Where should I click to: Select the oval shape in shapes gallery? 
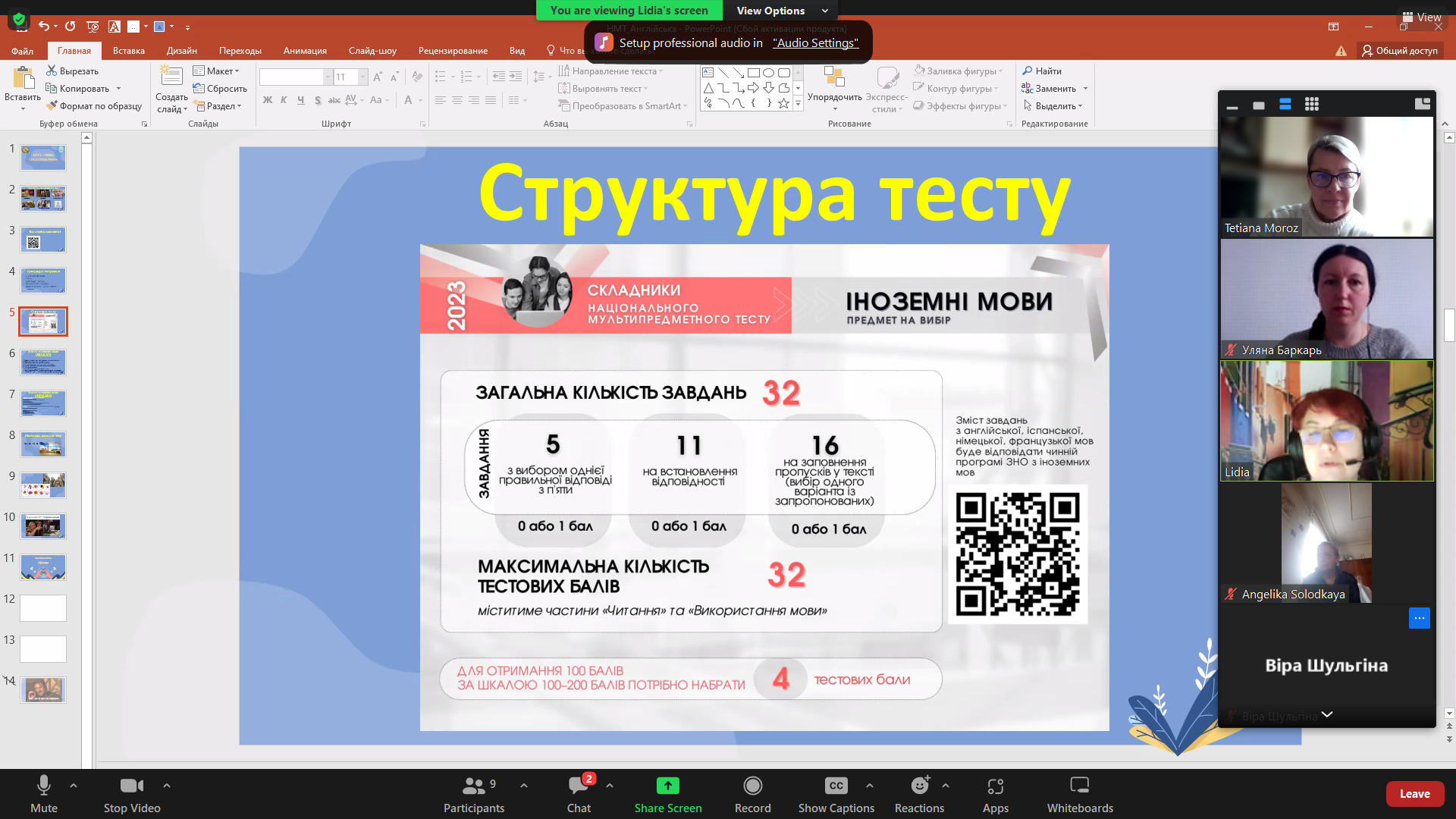(768, 73)
